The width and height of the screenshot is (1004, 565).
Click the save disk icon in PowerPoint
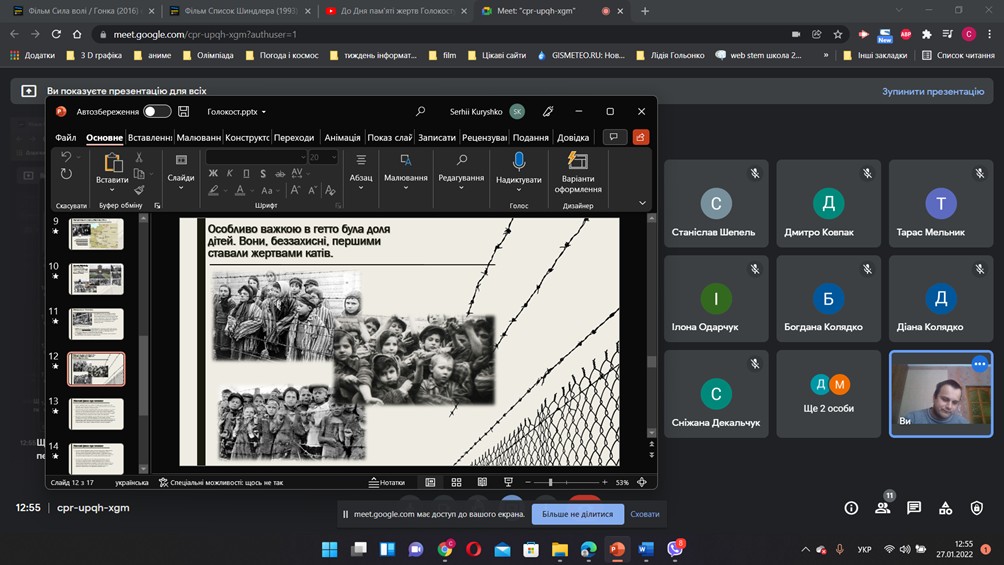[184, 111]
